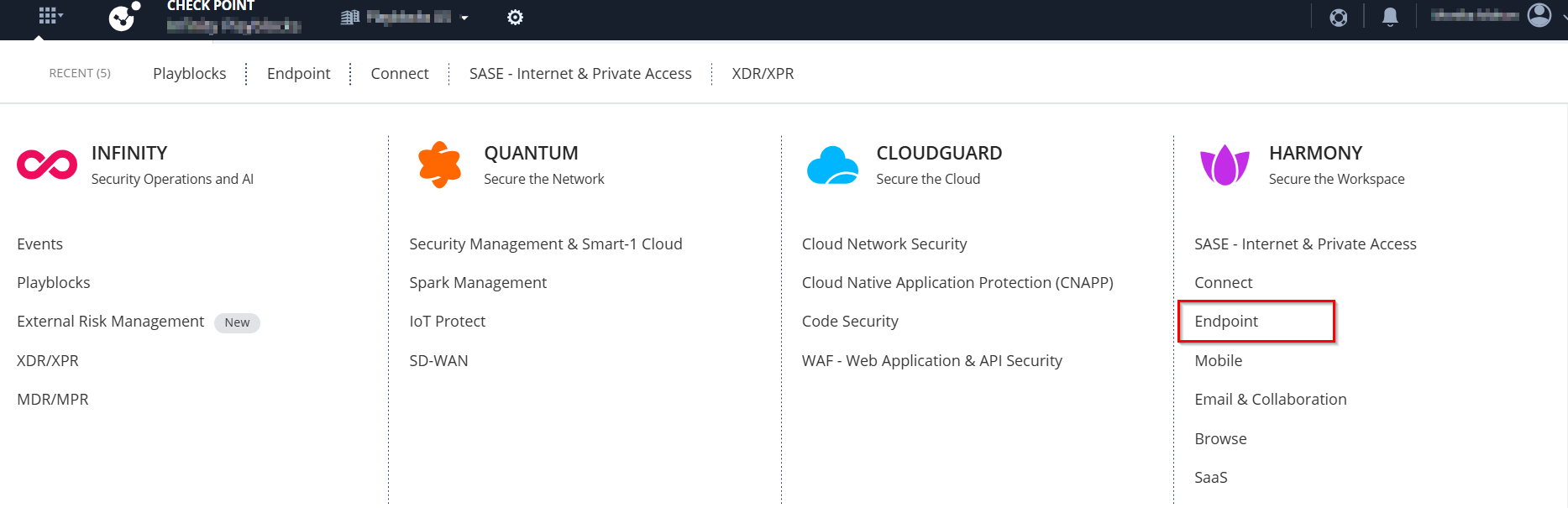Click the RECENT (5) label
The height and width of the screenshot is (508, 1568).
coord(80,73)
